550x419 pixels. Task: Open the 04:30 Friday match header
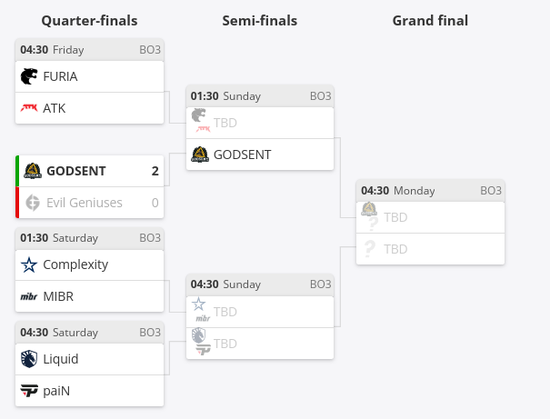pos(90,50)
